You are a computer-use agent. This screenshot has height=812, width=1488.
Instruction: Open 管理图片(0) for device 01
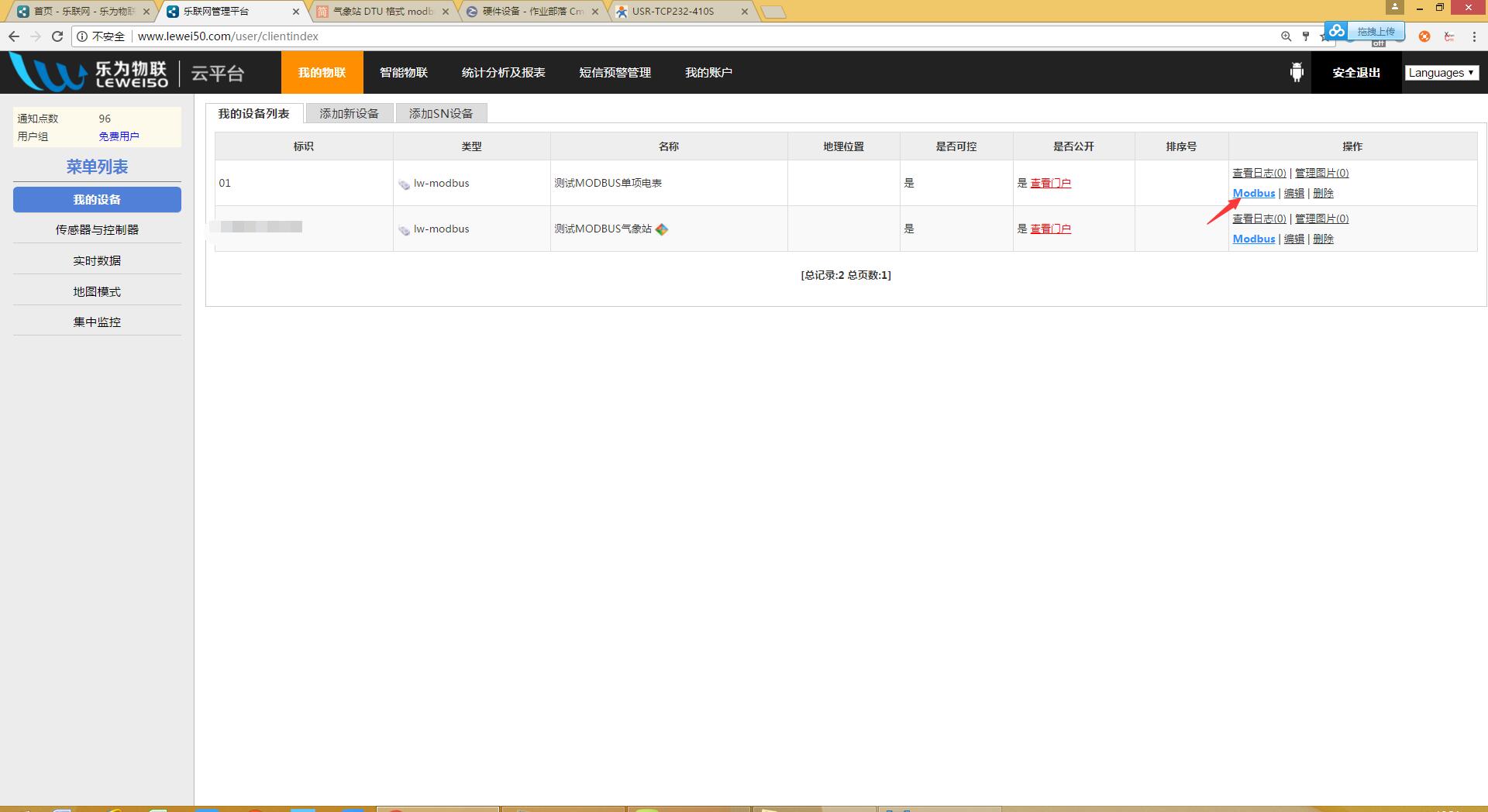(x=1322, y=173)
